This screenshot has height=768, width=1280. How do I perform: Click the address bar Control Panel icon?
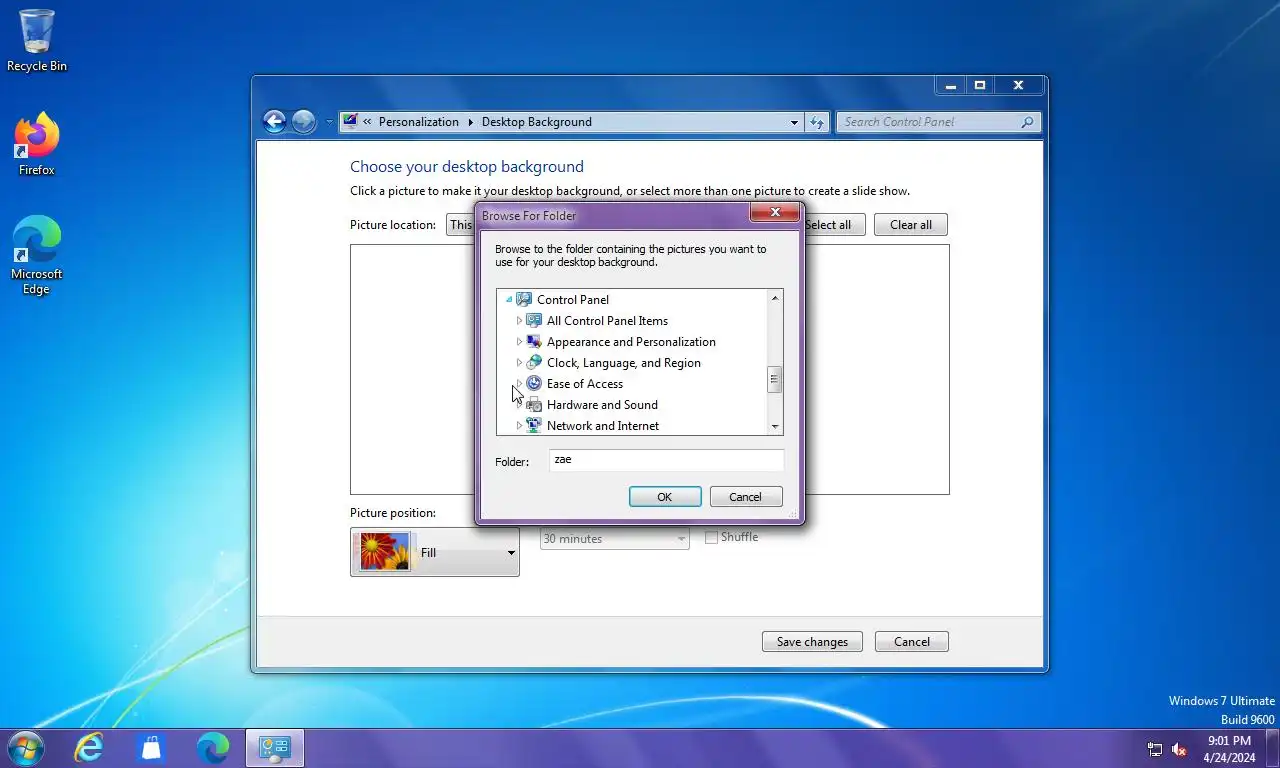350,122
